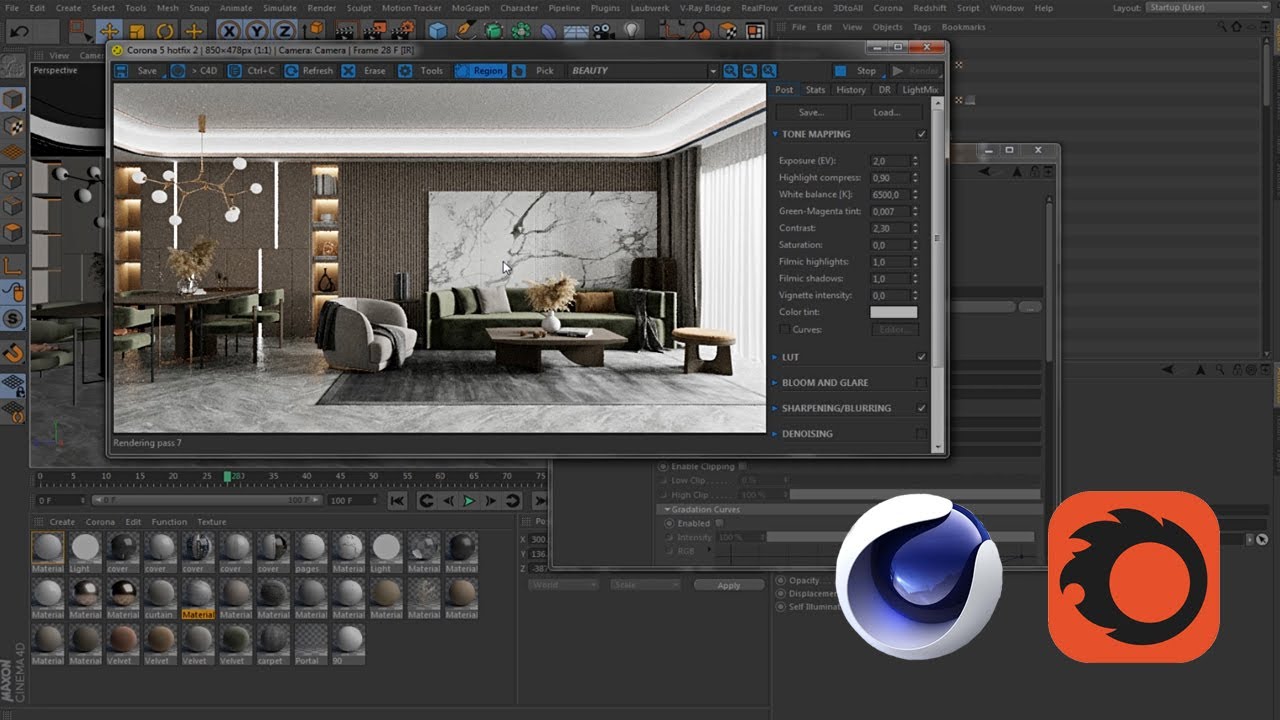
Task: Switch to the LightMix tab
Action: (920, 90)
